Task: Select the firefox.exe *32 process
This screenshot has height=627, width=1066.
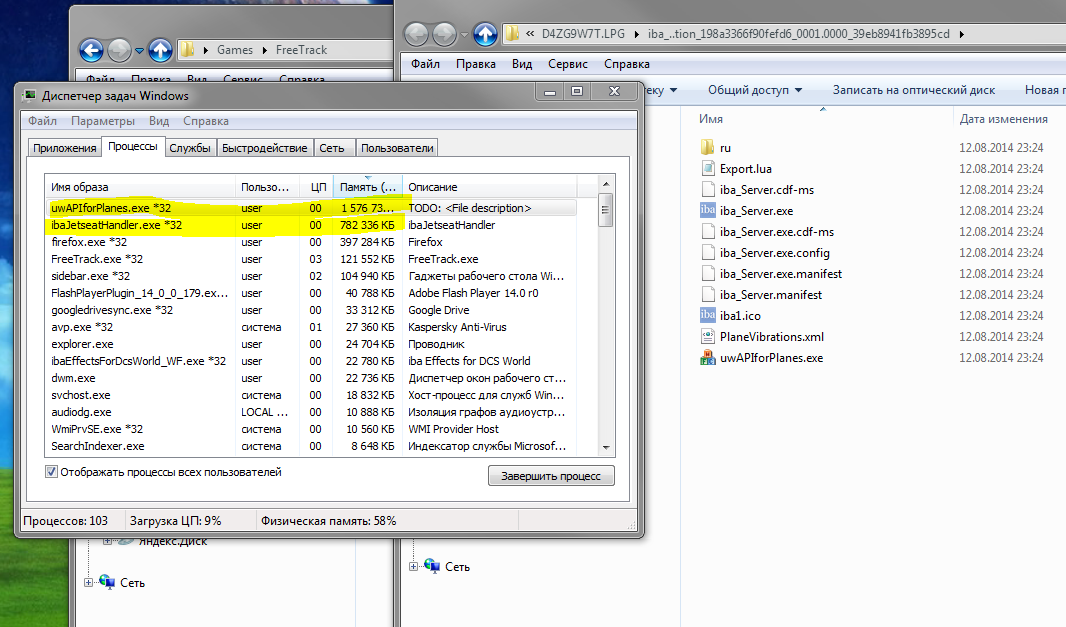Action: tap(311, 242)
